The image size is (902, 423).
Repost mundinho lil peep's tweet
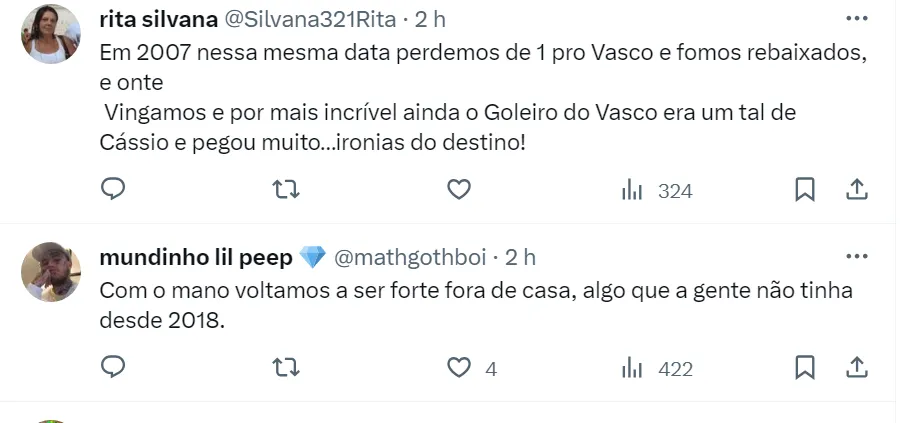click(286, 367)
